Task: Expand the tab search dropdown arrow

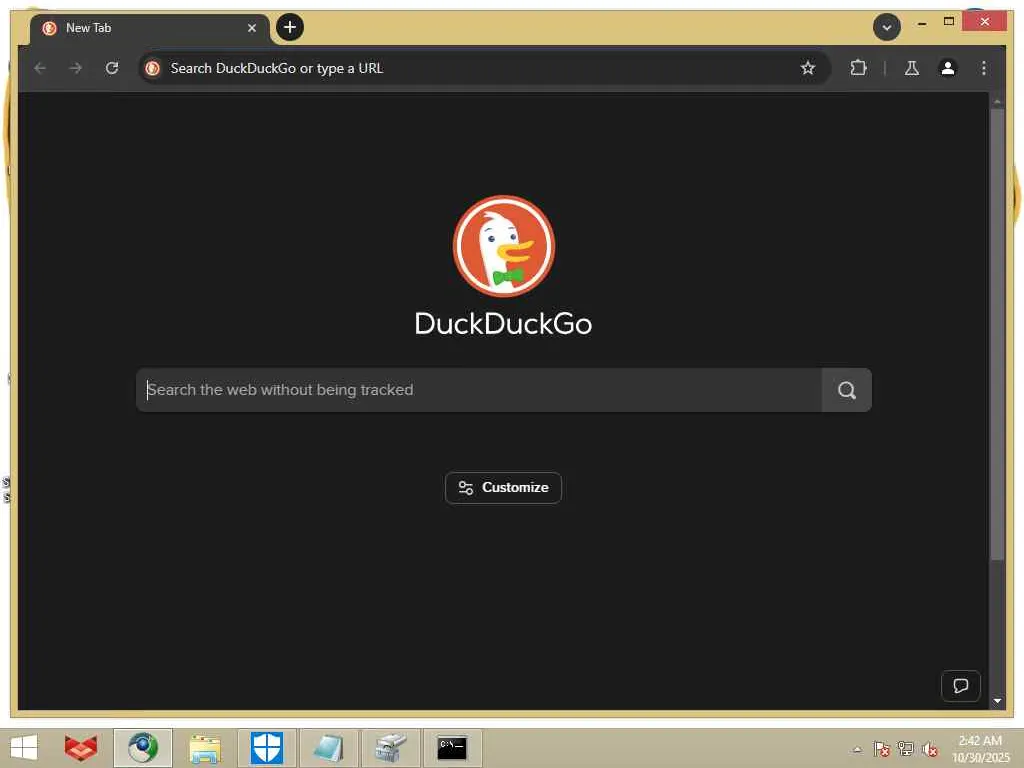Action: (887, 27)
